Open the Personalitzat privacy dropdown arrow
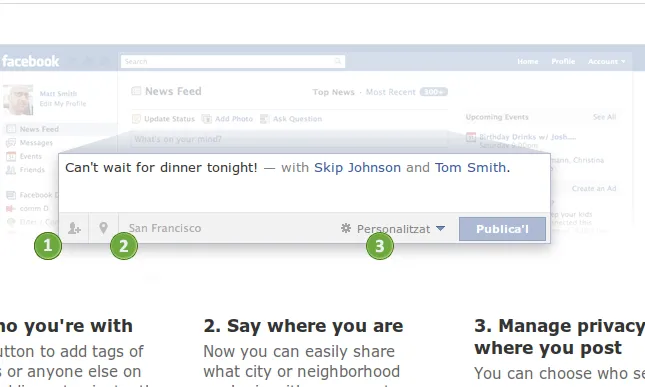The image size is (645, 387). click(x=441, y=228)
